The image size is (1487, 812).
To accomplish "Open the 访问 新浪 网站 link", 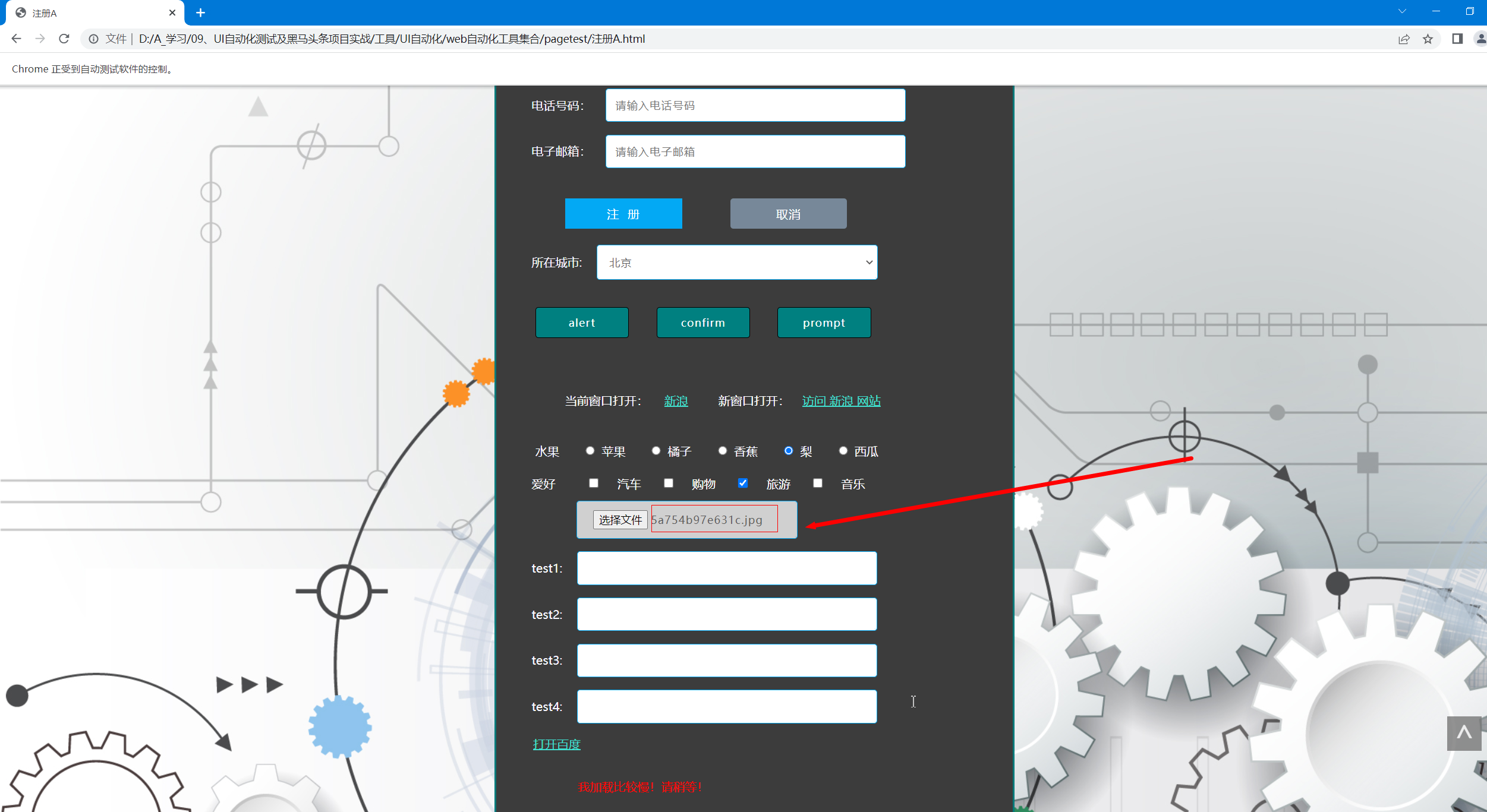I will 841,401.
